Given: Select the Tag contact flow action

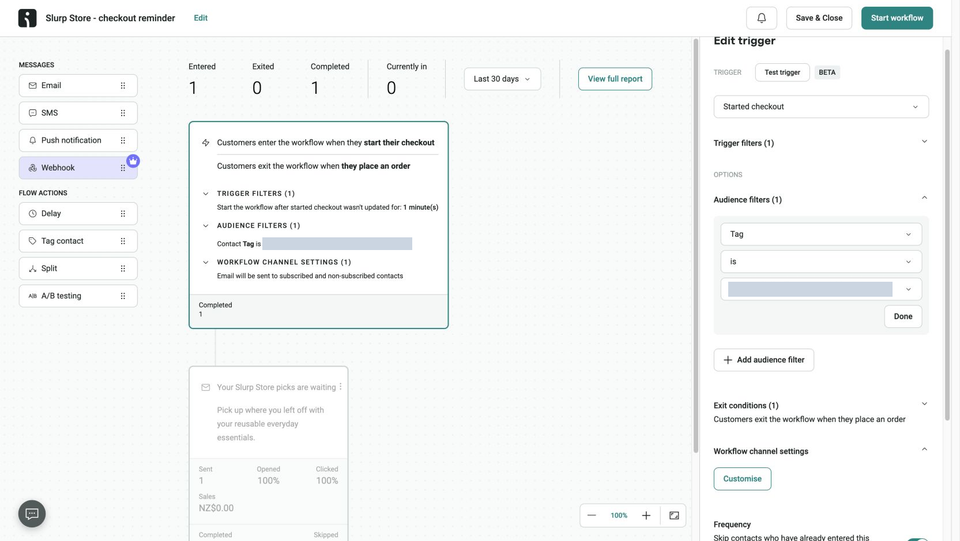Looking at the screenshot, I should (x=78, y=241).
